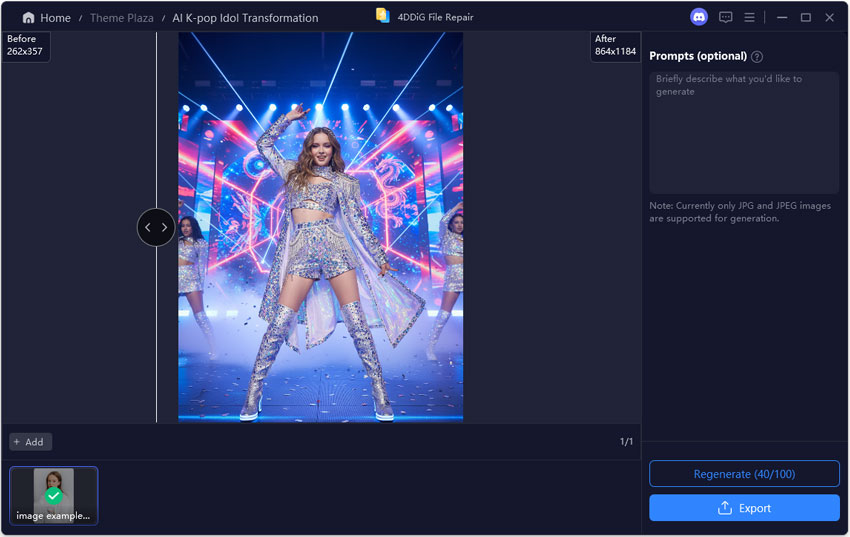Click the 4DDiG File Repair logo icon
The image size is (850, 537).
click(x=383, y=16)
